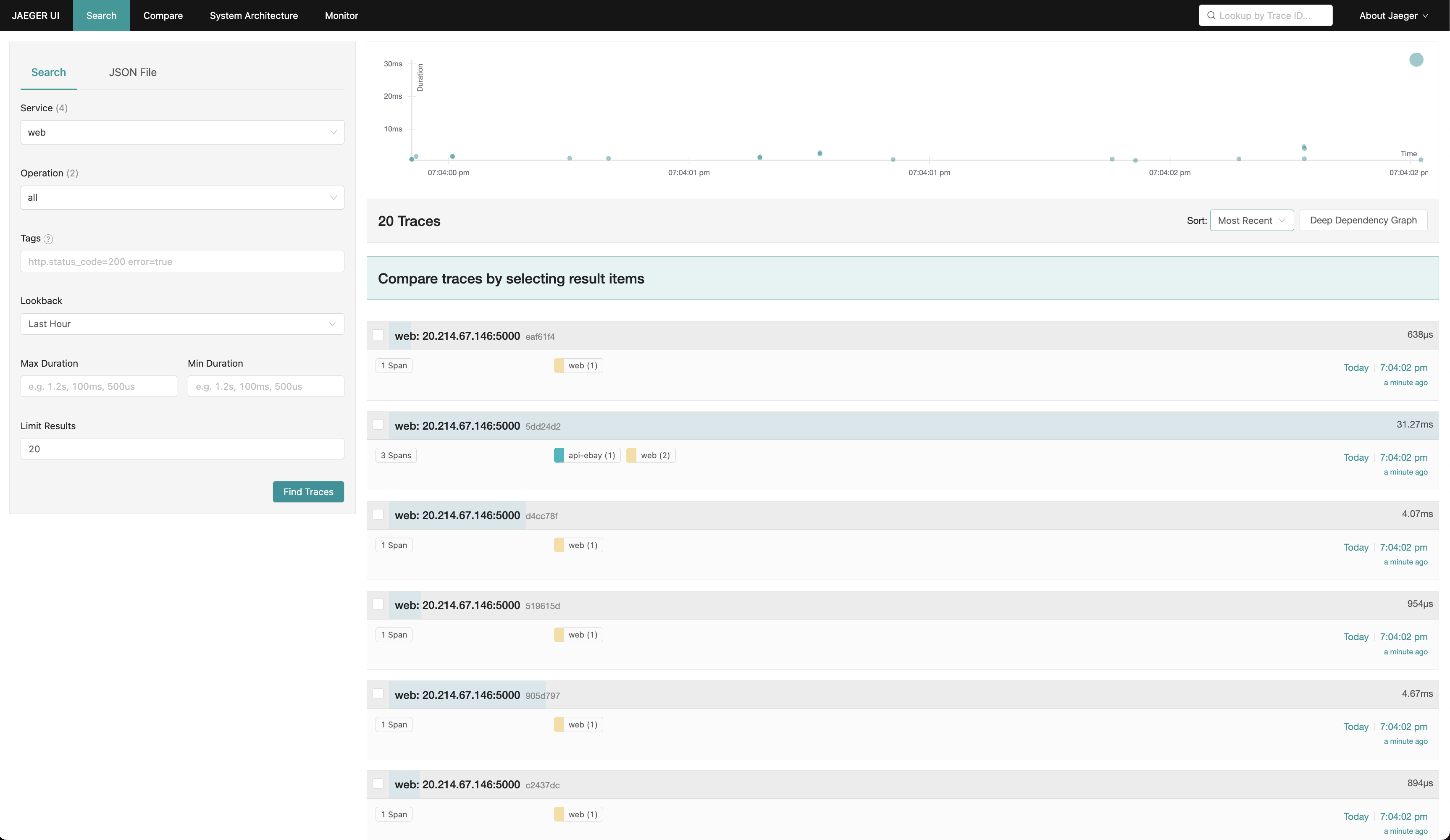Screen dimensions: 1450x840
Task: Open the System Architecture menu item
Action: [254, 16]
